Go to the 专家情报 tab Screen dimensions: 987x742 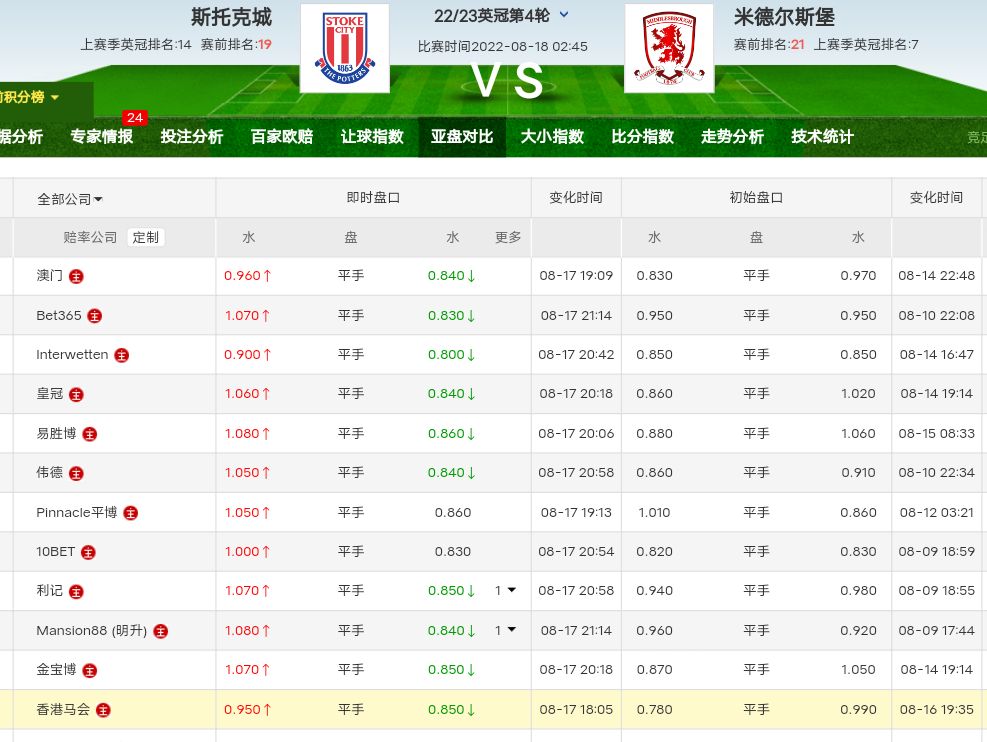click(x=101, y=137)
